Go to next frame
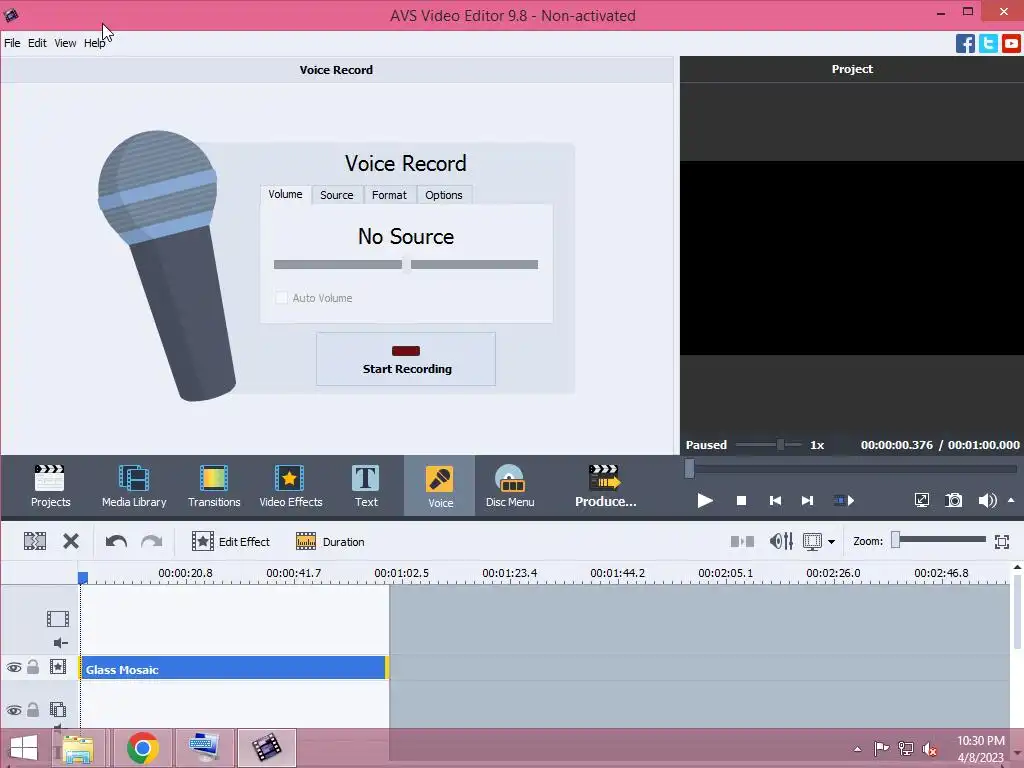The image size is (1024, 768). click(808, 500)
